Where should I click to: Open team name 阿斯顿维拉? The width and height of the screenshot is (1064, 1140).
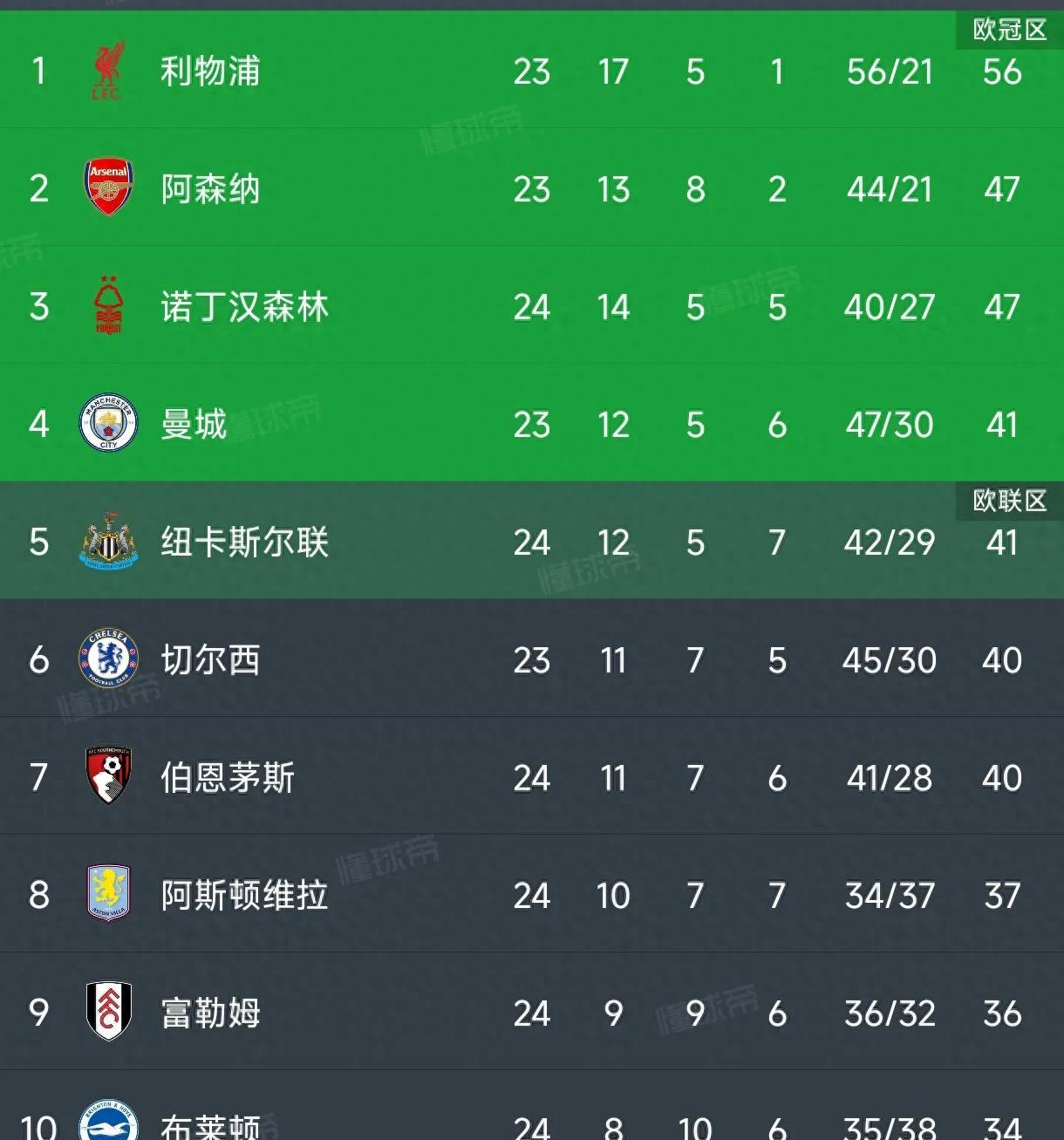tap(244, 896)
